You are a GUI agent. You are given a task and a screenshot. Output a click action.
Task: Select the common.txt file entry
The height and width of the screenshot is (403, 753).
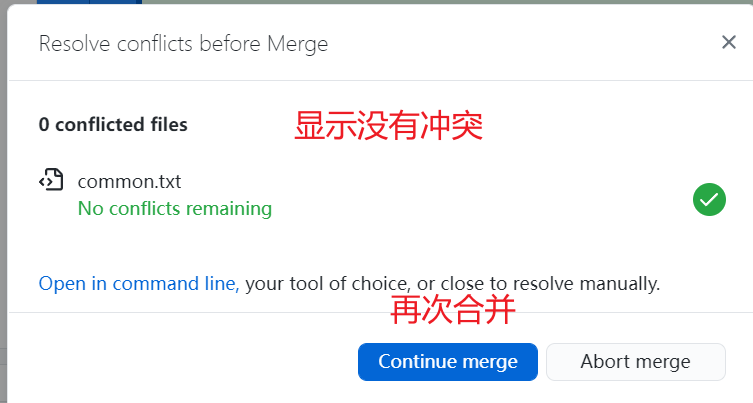click(129, 182)
